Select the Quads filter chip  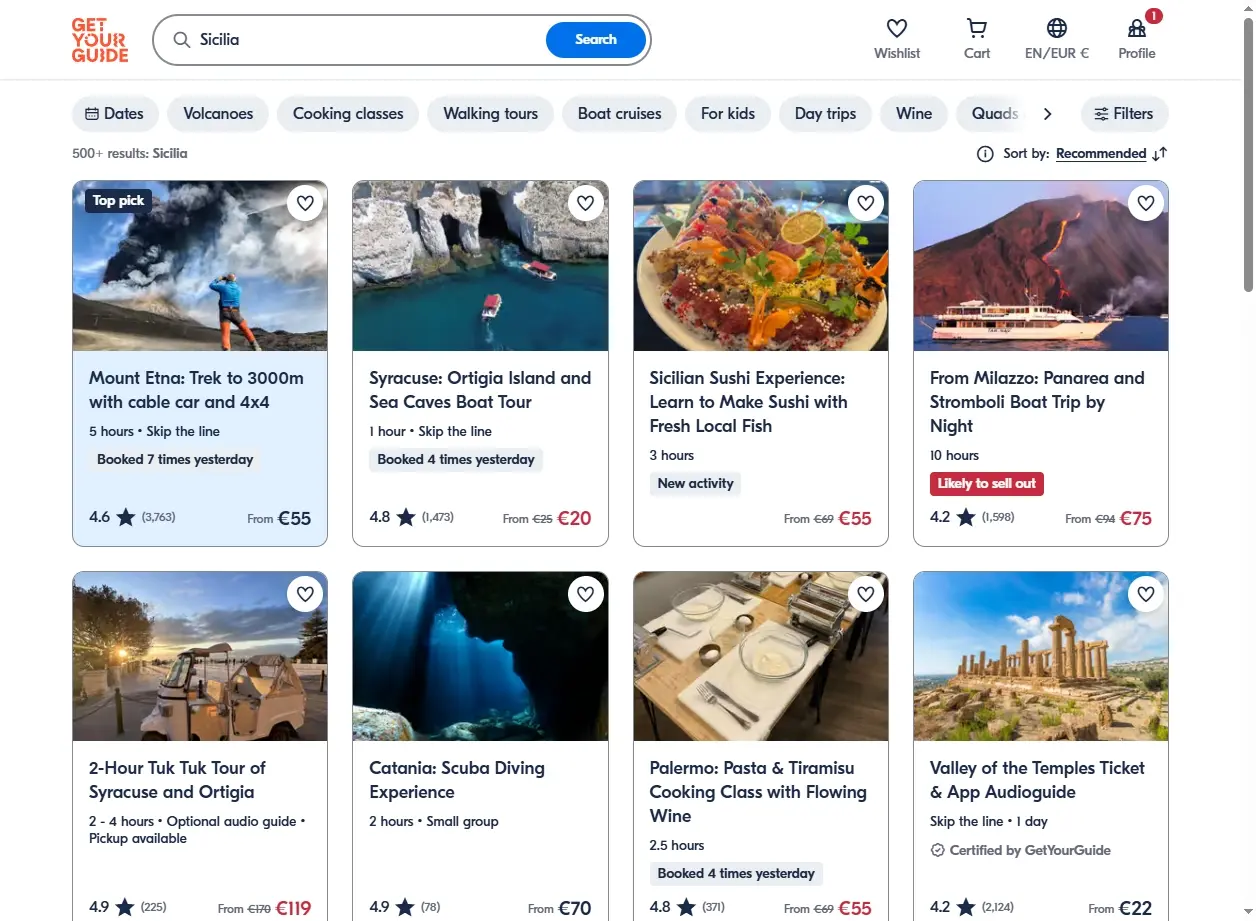[993, 114]
